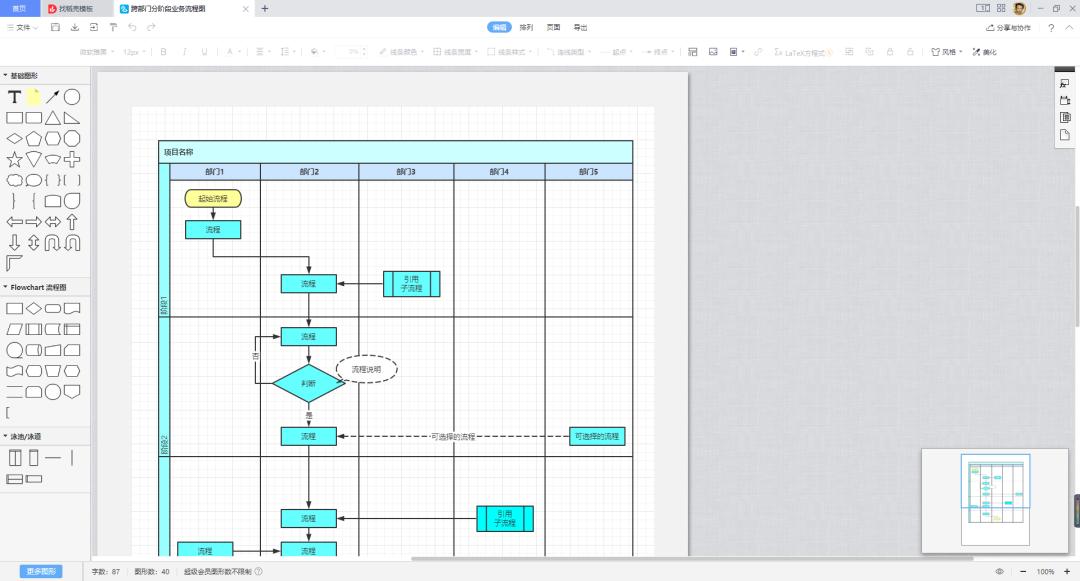Pick the flowchart decision diamond shape
1080x581 pixels.
[34, 308]
